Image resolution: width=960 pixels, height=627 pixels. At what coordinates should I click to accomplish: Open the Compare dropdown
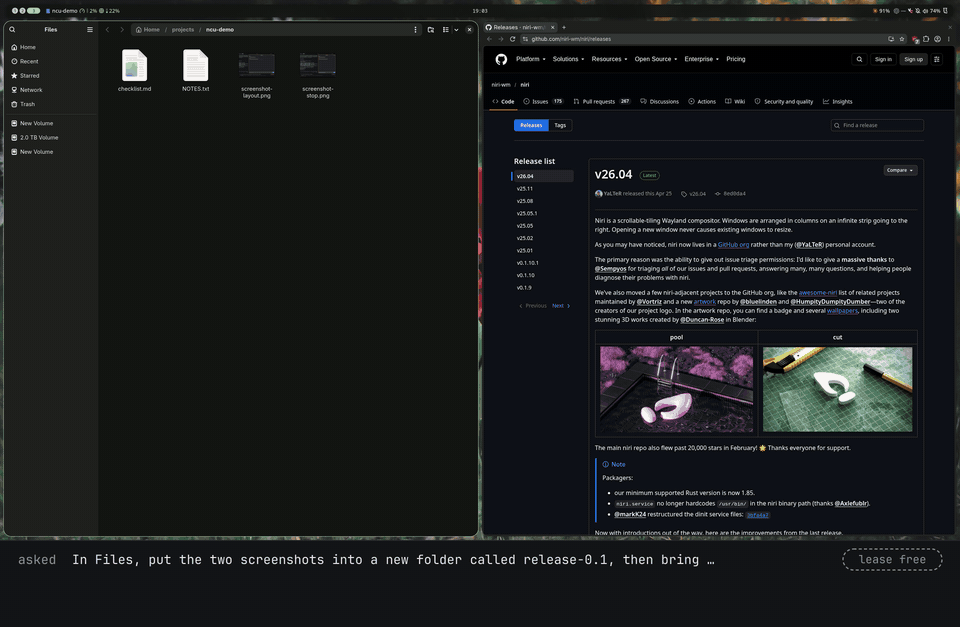900,170
